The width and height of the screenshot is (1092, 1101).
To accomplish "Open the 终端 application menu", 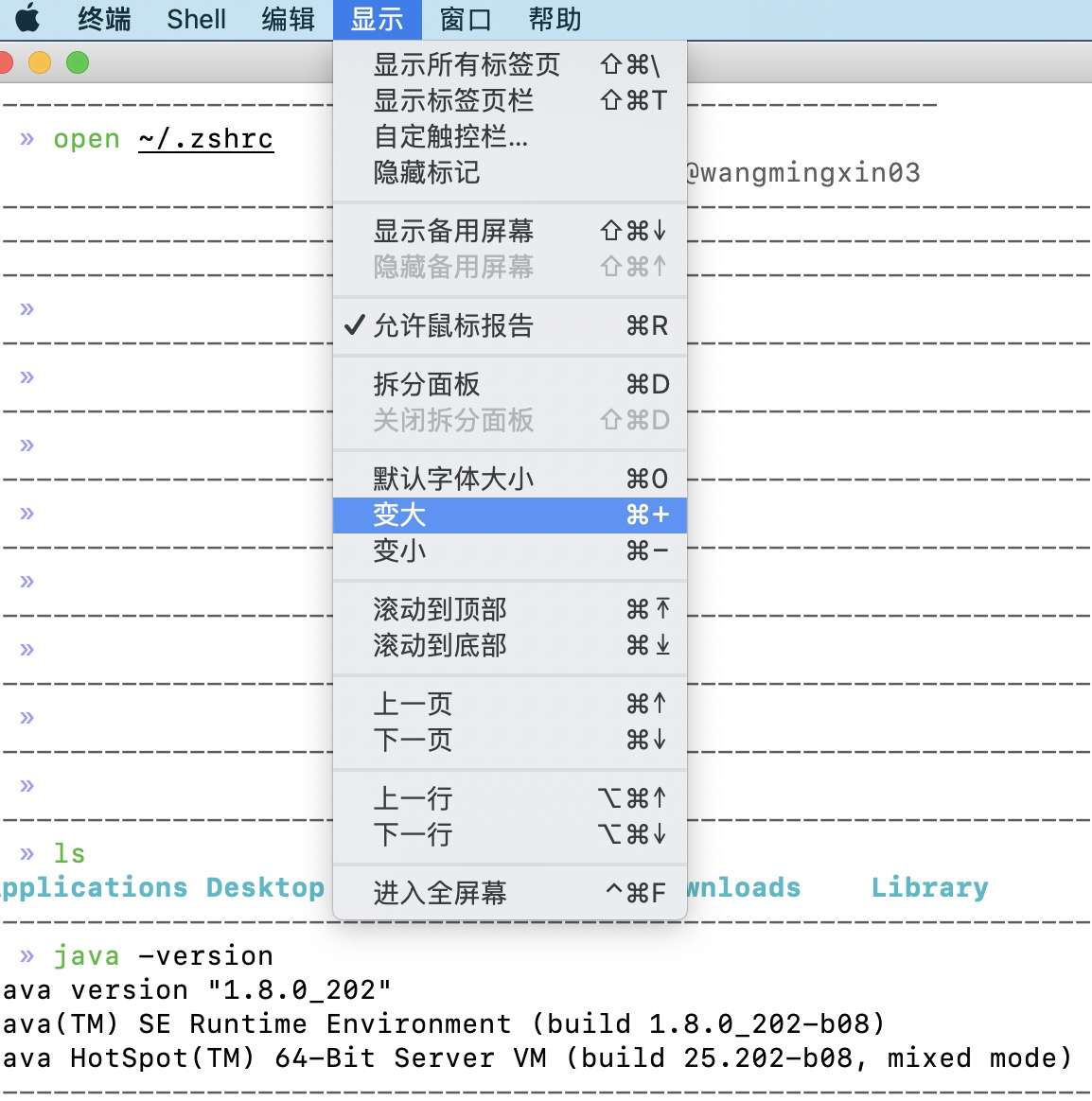I will click(x=104, y=19).
